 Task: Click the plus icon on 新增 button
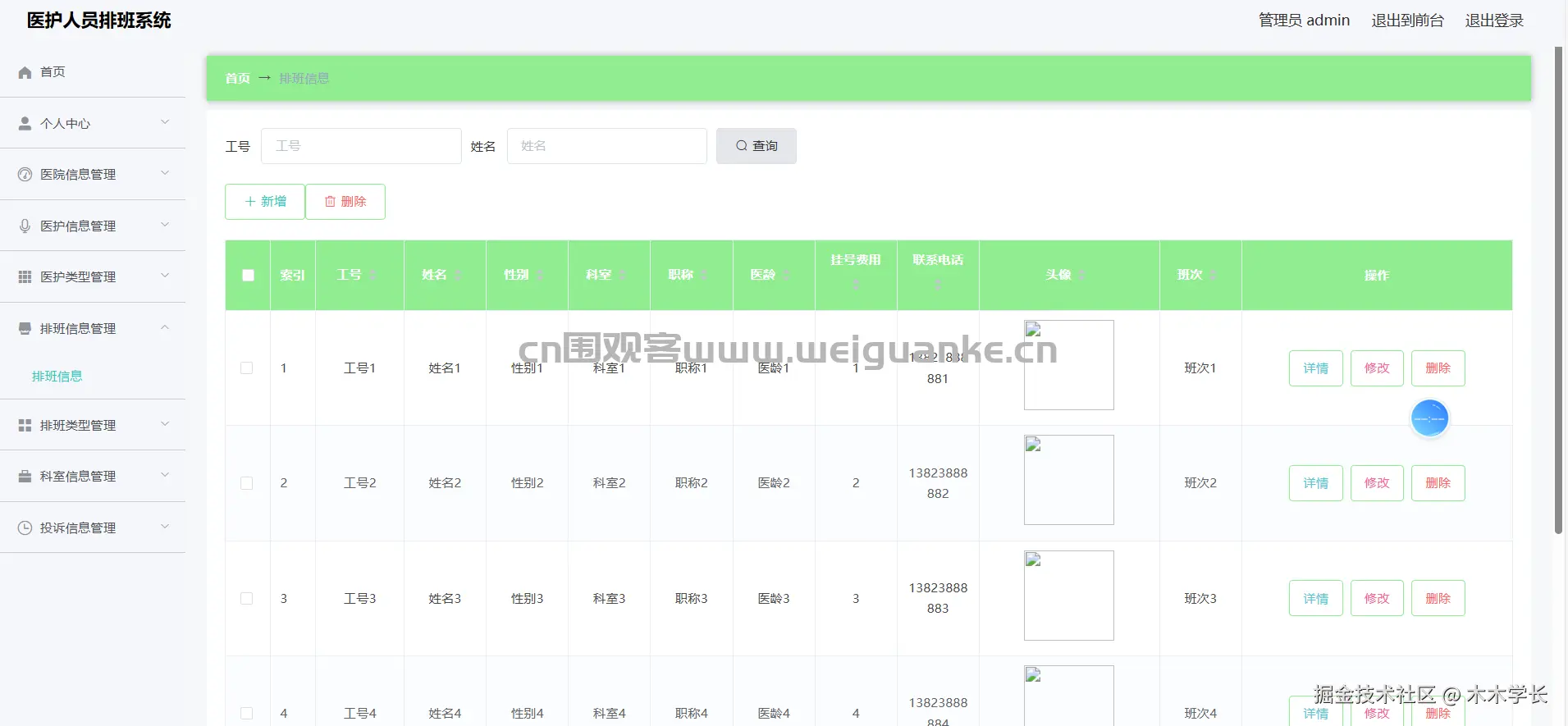point(250,201)
